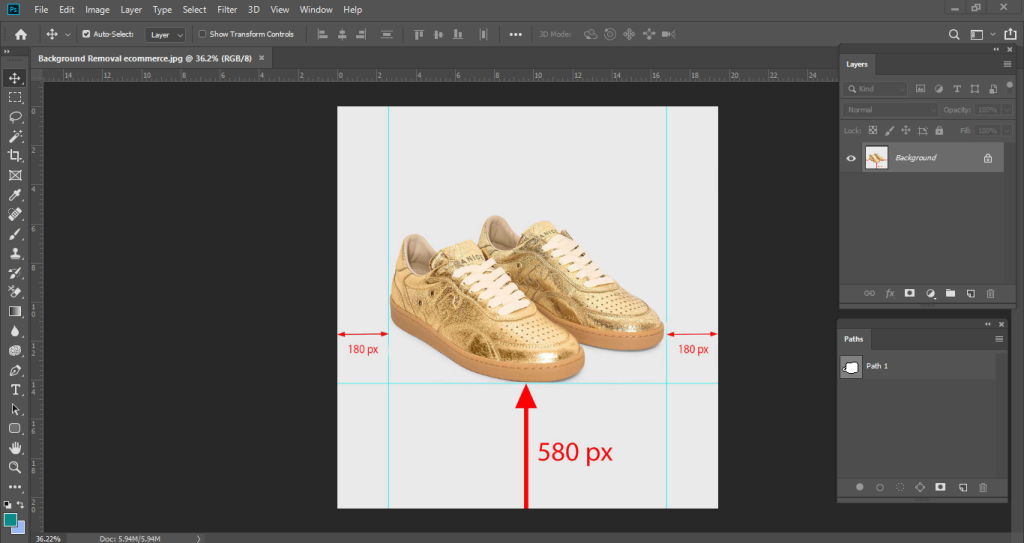Select the History Brush tool

(x=15, y=273)
